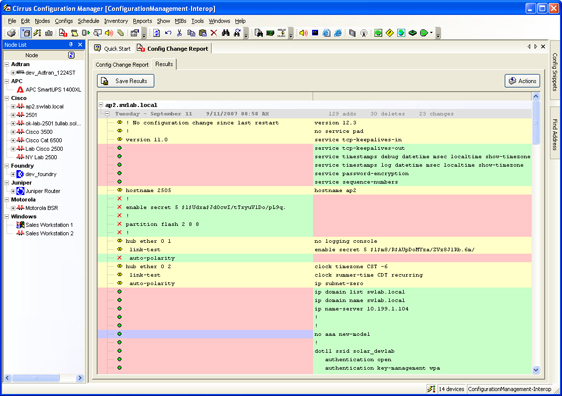Collapse the Adtran group in node tree
Screen dimensions: 562x396
click(7, 64)
